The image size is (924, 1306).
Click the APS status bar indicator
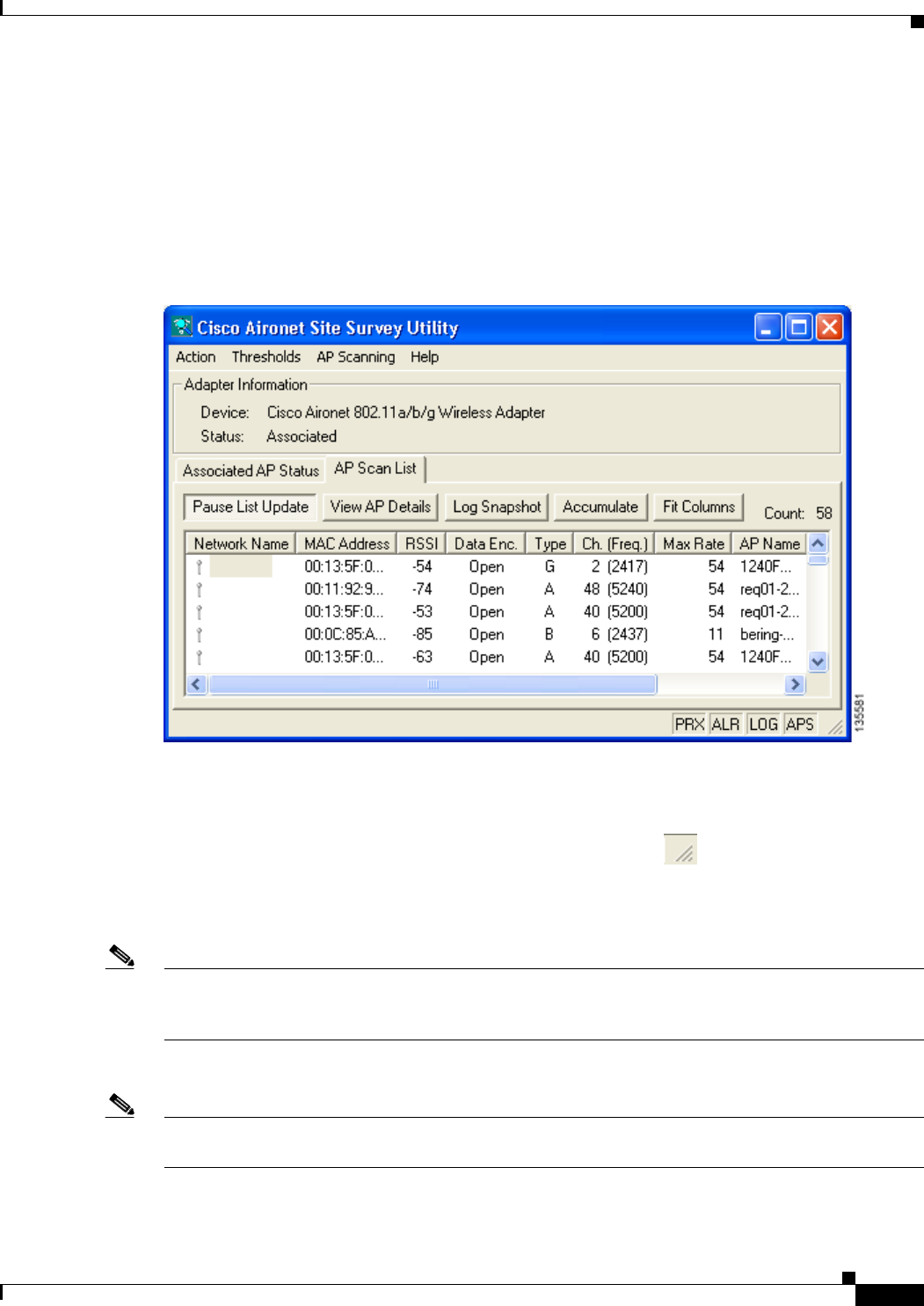click(800, 725)
